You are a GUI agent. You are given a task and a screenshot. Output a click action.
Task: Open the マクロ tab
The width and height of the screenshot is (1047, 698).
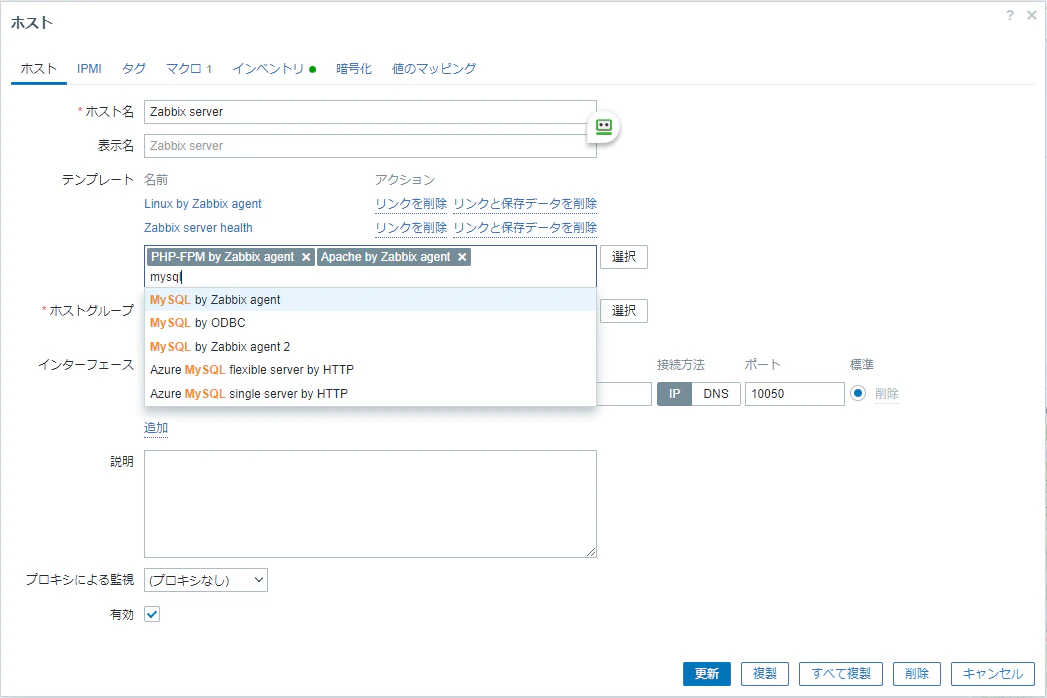pyautogui.click(x=189, y=69)
